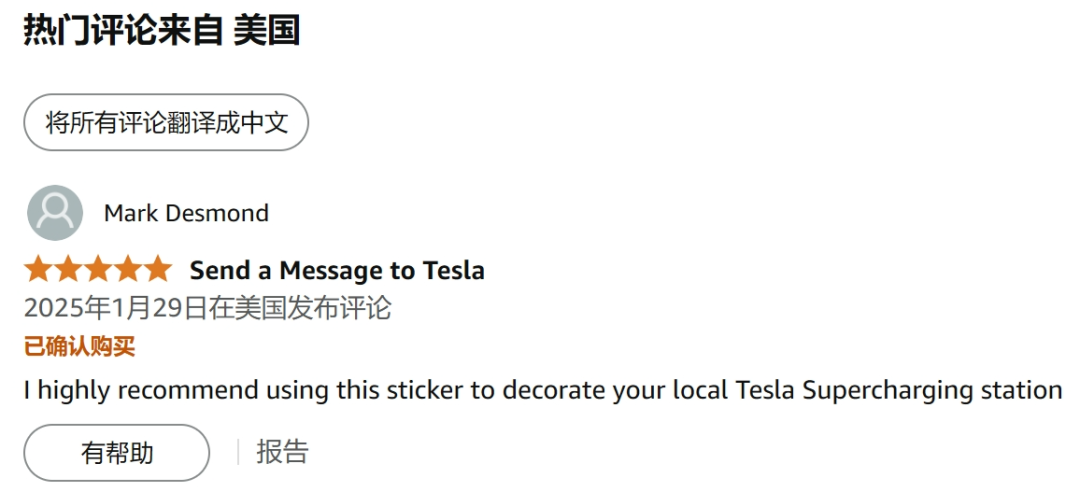Click the third orange rating star
The width and height of the screenshot is (1080, 492).
click(98, 269)
